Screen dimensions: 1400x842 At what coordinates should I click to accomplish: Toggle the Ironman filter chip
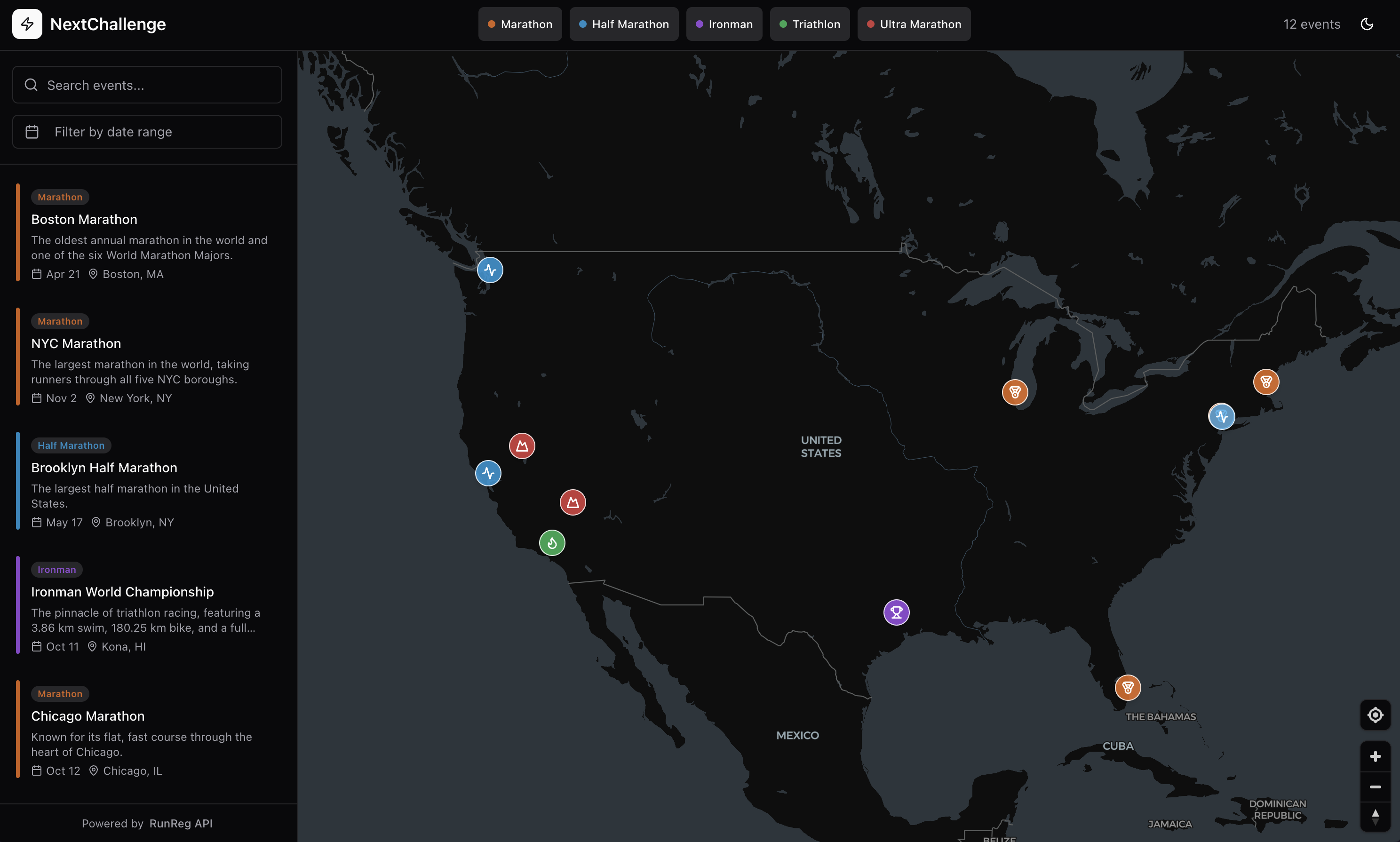click(x=724, y=24)
